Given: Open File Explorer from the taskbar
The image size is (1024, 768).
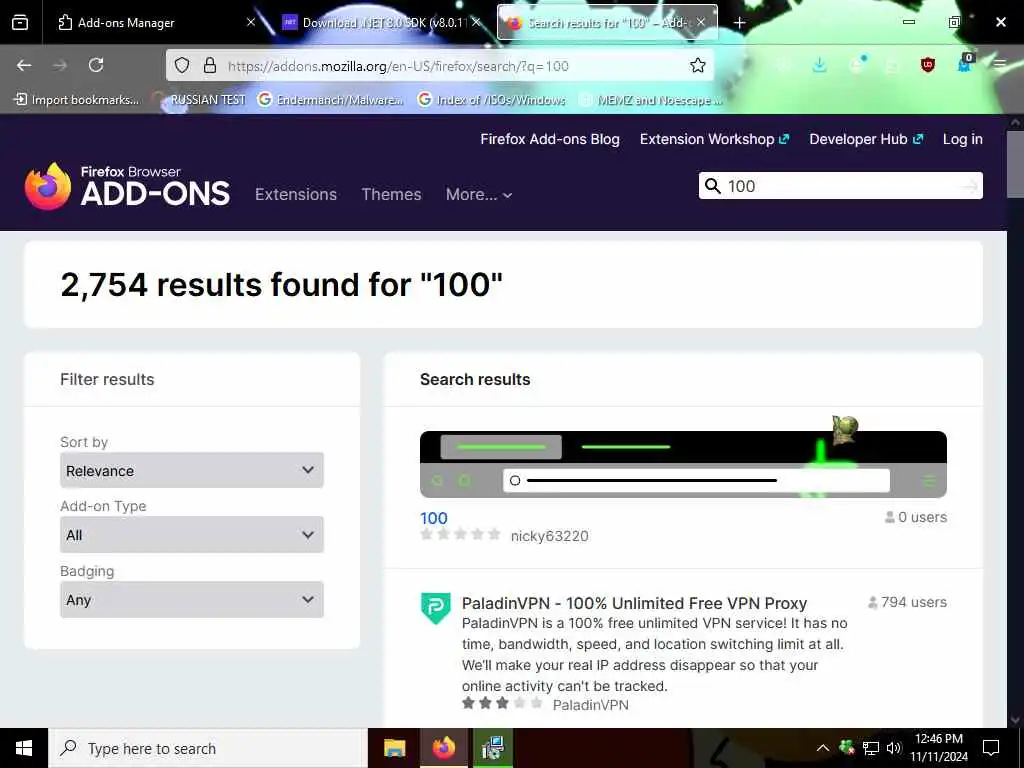Looking at the screenshot, I should point(394,748).
